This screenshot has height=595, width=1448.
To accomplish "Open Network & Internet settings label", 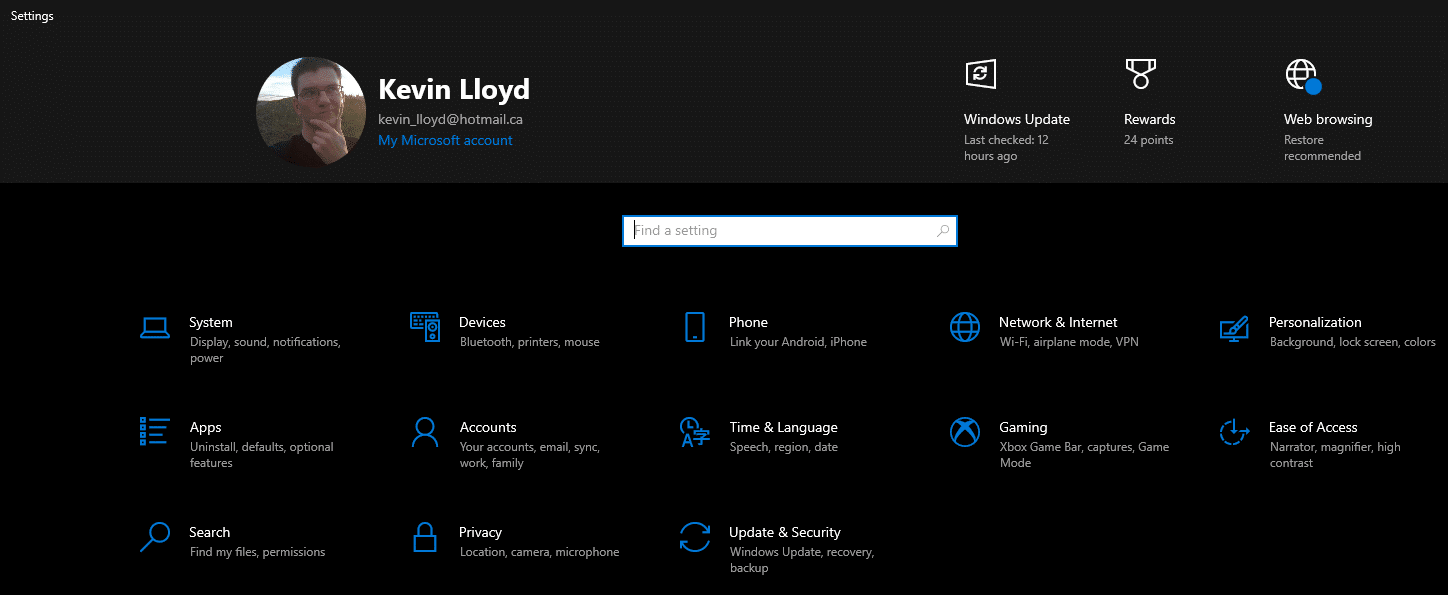I will click(x=1058, y=322).
